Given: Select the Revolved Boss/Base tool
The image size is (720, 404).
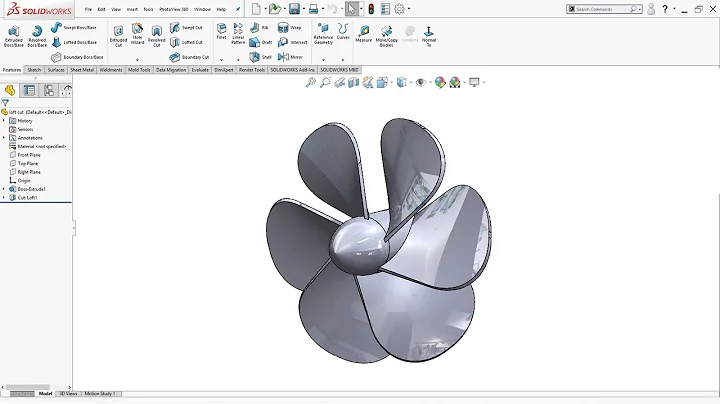Looking at the screenshot, I should [x=37, y=36].
